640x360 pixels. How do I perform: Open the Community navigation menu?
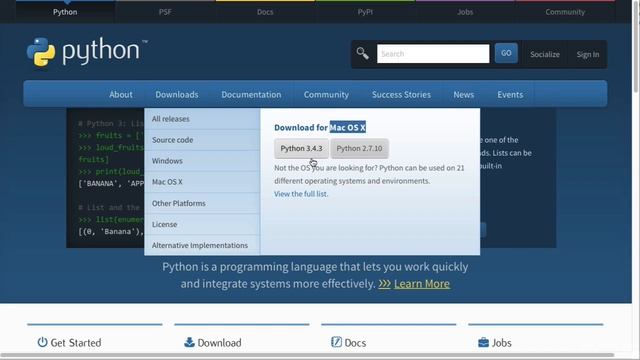pyautogui.click(x=326, y=94)
